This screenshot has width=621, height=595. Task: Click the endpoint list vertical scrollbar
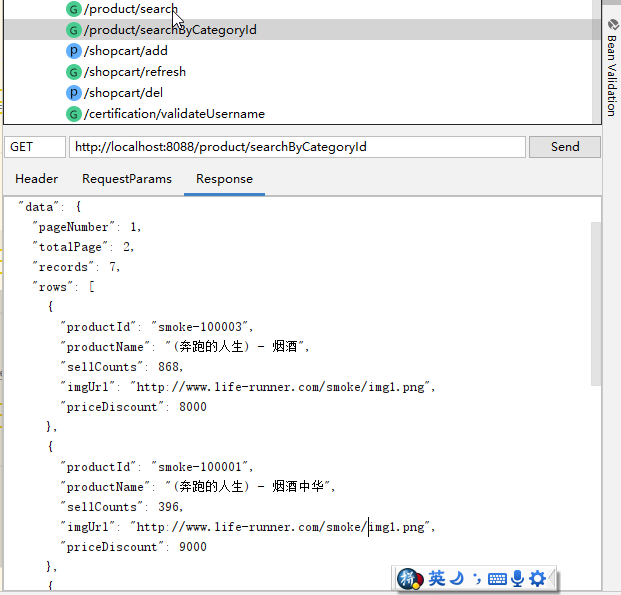[596, 61]
